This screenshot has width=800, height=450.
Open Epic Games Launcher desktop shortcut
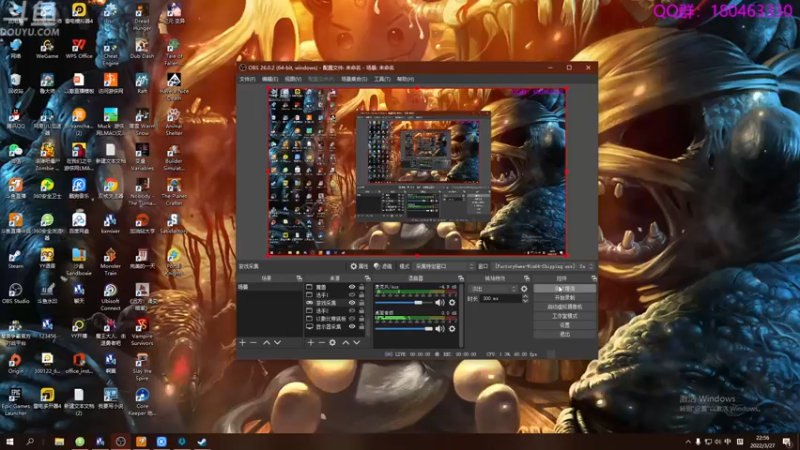tap(15, 403)
